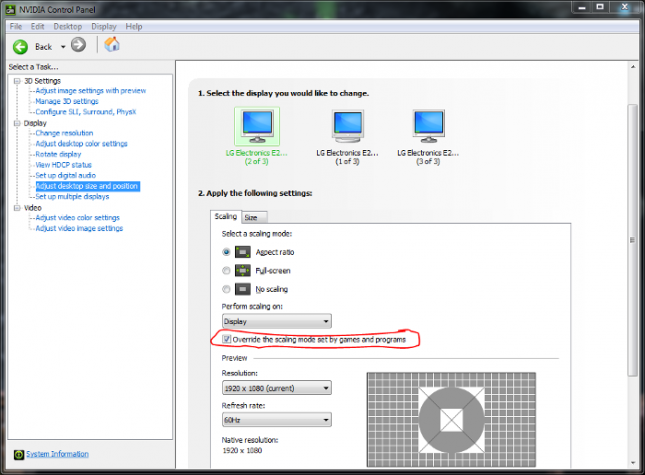Open the Edit menu
Viewport: 645px width, 475px height.
37,26
